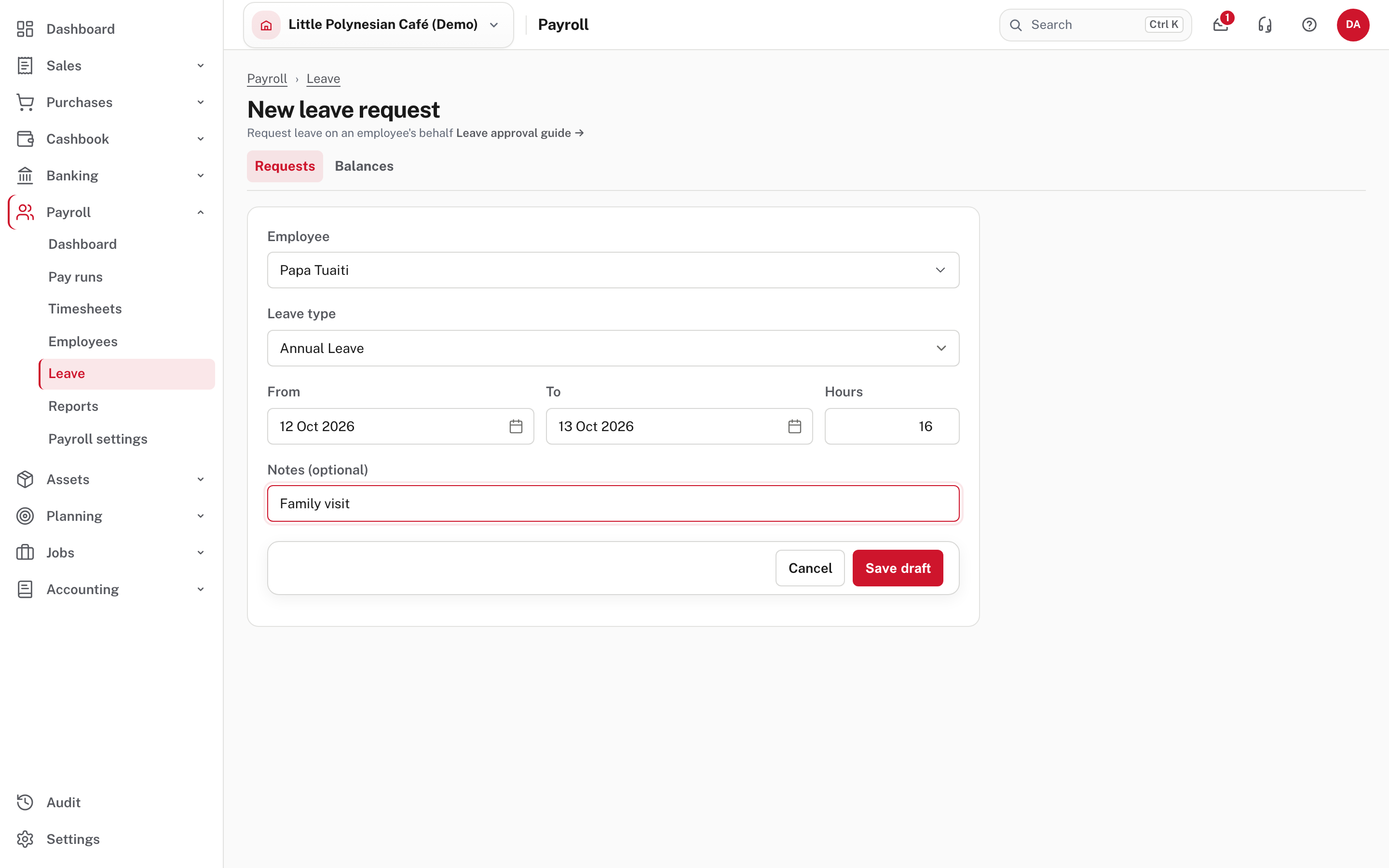Click the Purchases cart icon
Image resolution: width=1389 pixels, height=868 pixels.
click(25, 102)
